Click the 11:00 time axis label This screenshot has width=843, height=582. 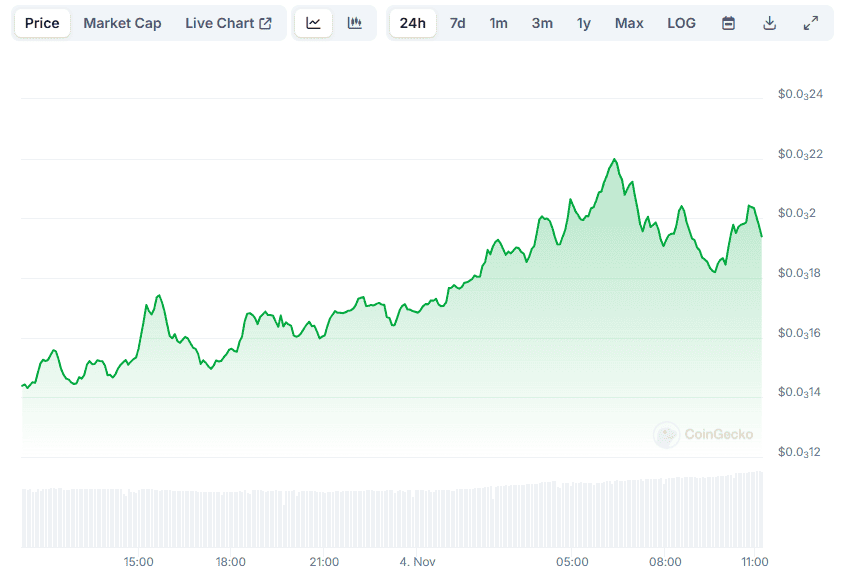point(754,562)
